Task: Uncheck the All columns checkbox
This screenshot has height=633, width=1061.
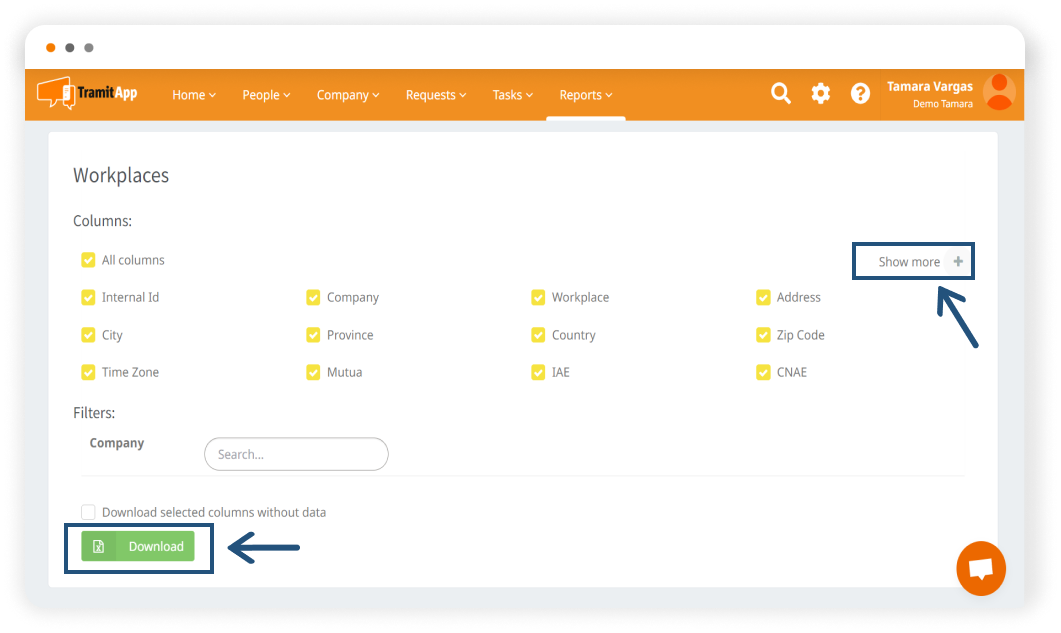Action: point(88,260)
